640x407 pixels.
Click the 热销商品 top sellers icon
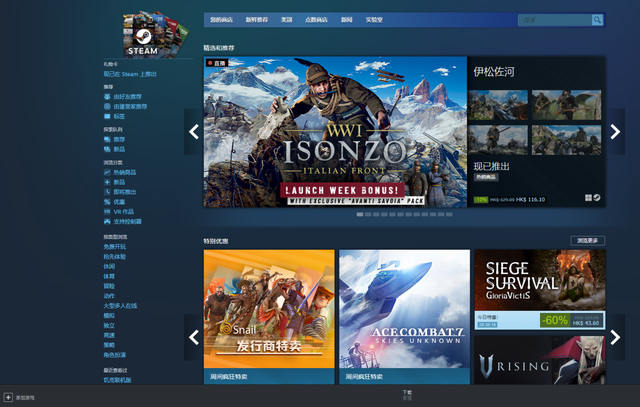pyautogui.click(x=107, y=173)
